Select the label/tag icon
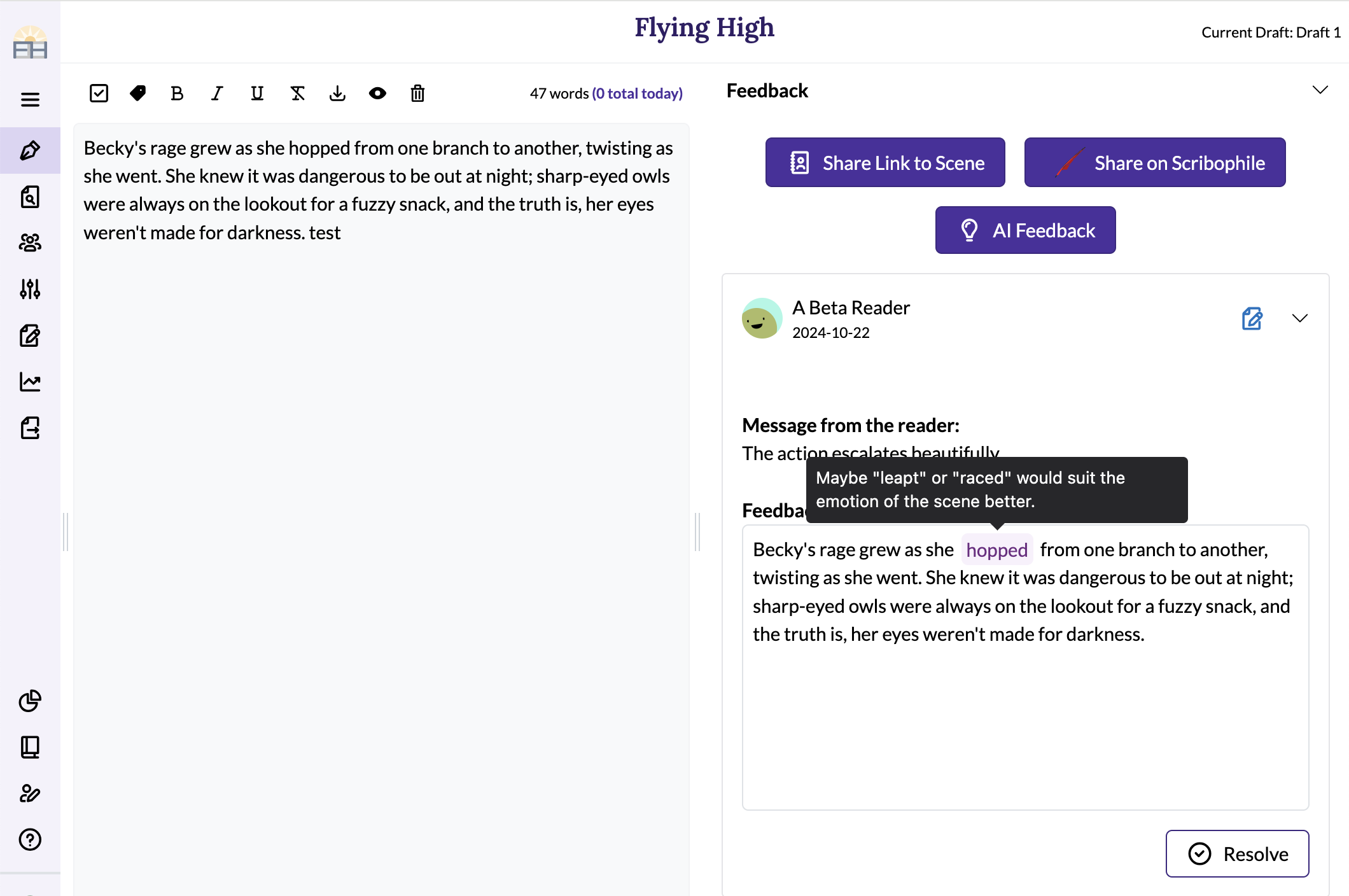This screenshot has height=896, width=1349. (x=139, y=93)
